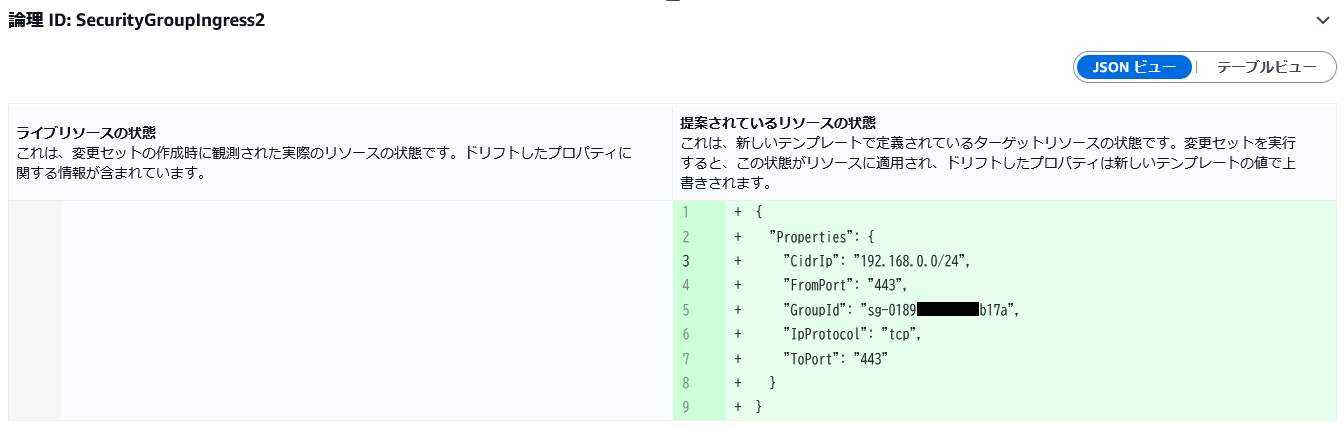Select line number 5 in the diff
This screenshot has width=1344, height=428.
coord(686,310)
